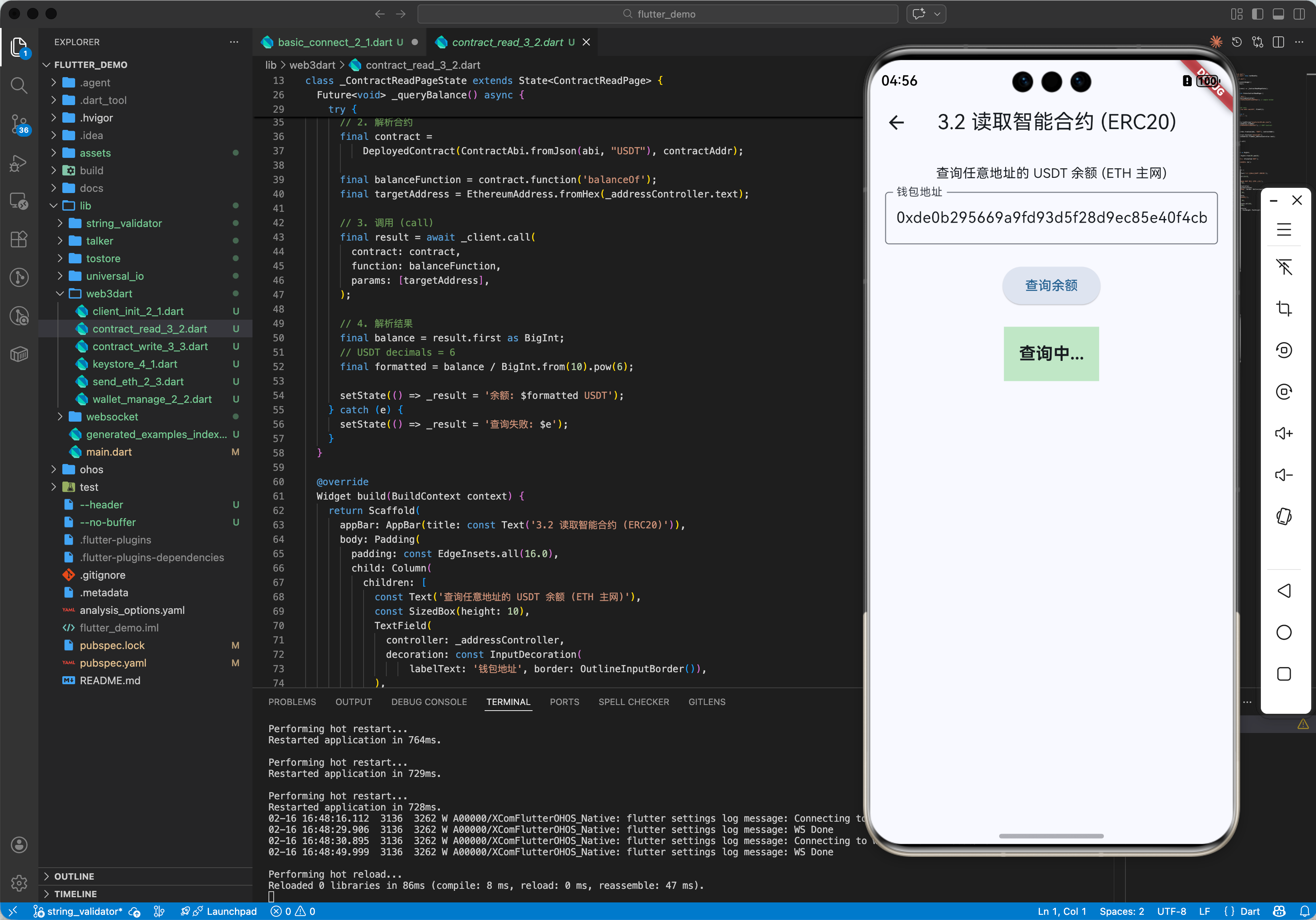Toggle the primary side bar layout
This screenshot has height=920, width=1316.
pyautogui.click(x=1258, y=14)
